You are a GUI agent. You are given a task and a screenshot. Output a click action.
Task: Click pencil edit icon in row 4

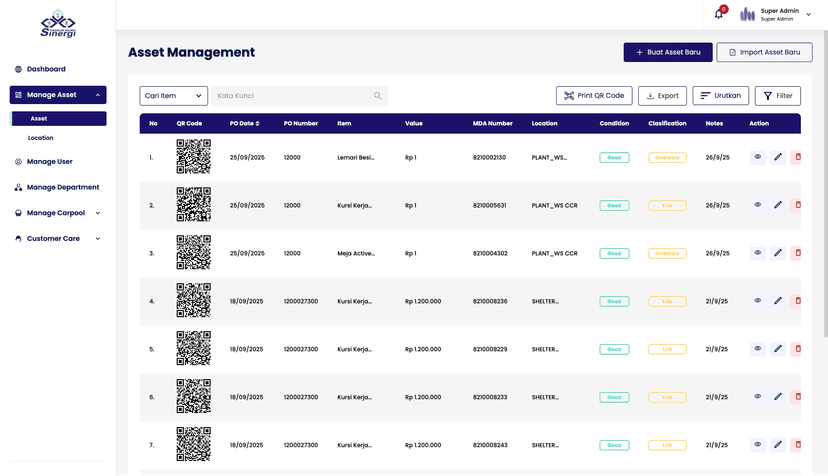tap(778, 301)
